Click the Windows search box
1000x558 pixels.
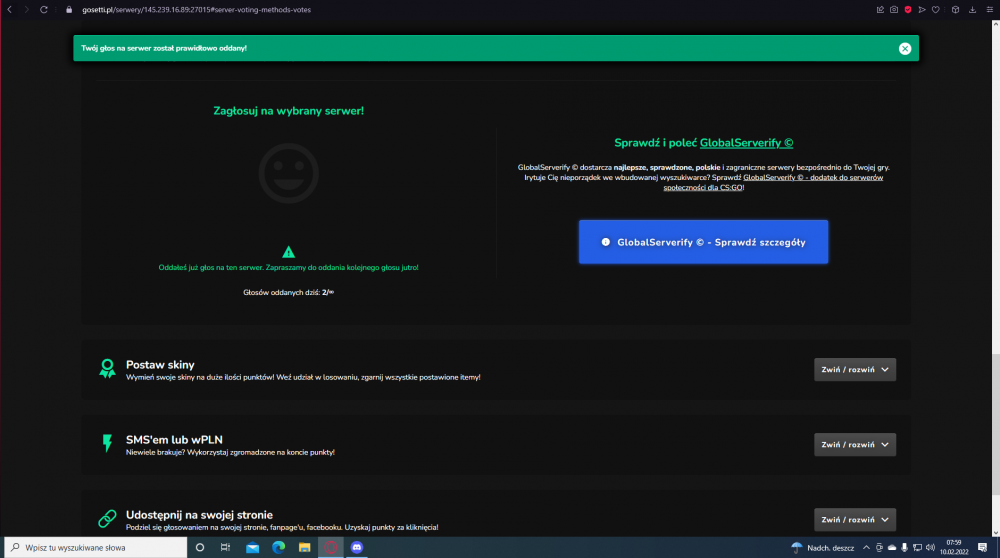click(x=96, y=547)
